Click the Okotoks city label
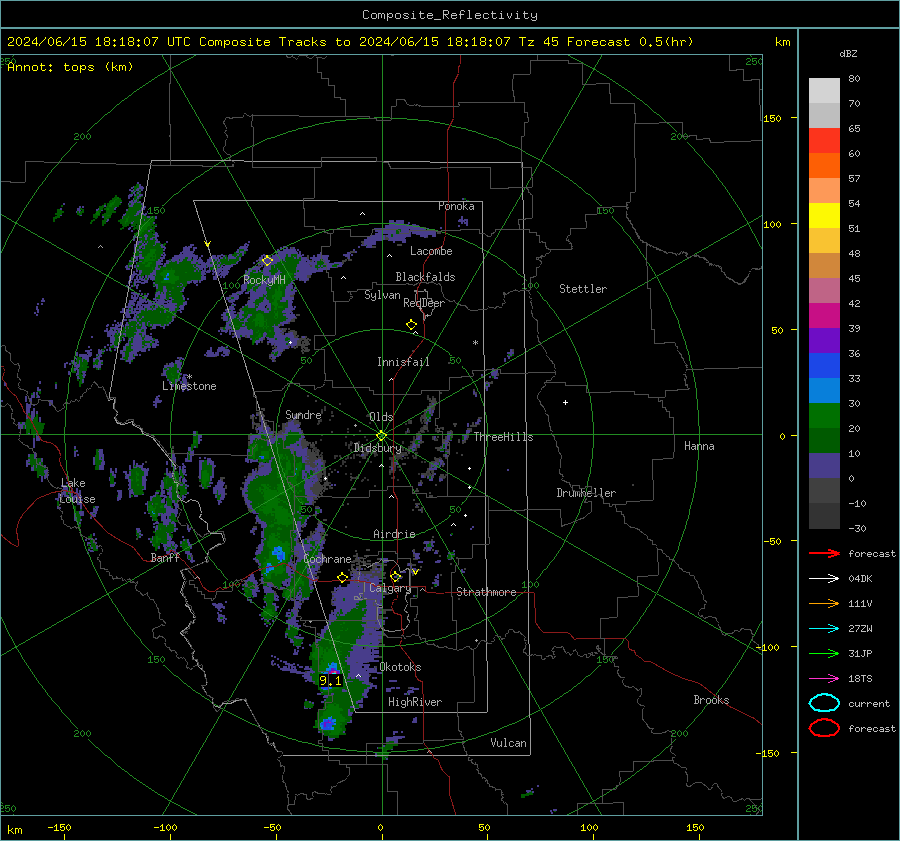Screen dimensions: 900x841 tap(400, 667)
